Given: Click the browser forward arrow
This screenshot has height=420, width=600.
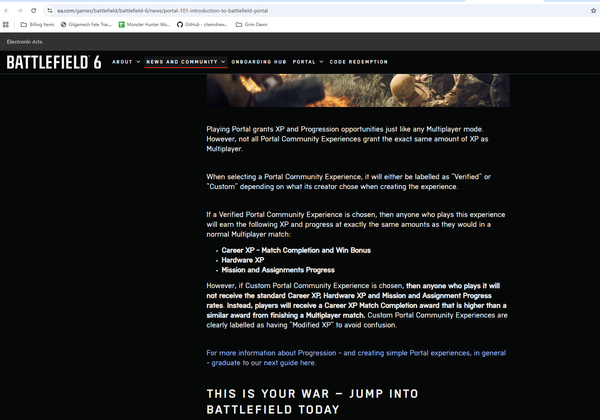Looking at the screenshot, I should tap(20, 10).
